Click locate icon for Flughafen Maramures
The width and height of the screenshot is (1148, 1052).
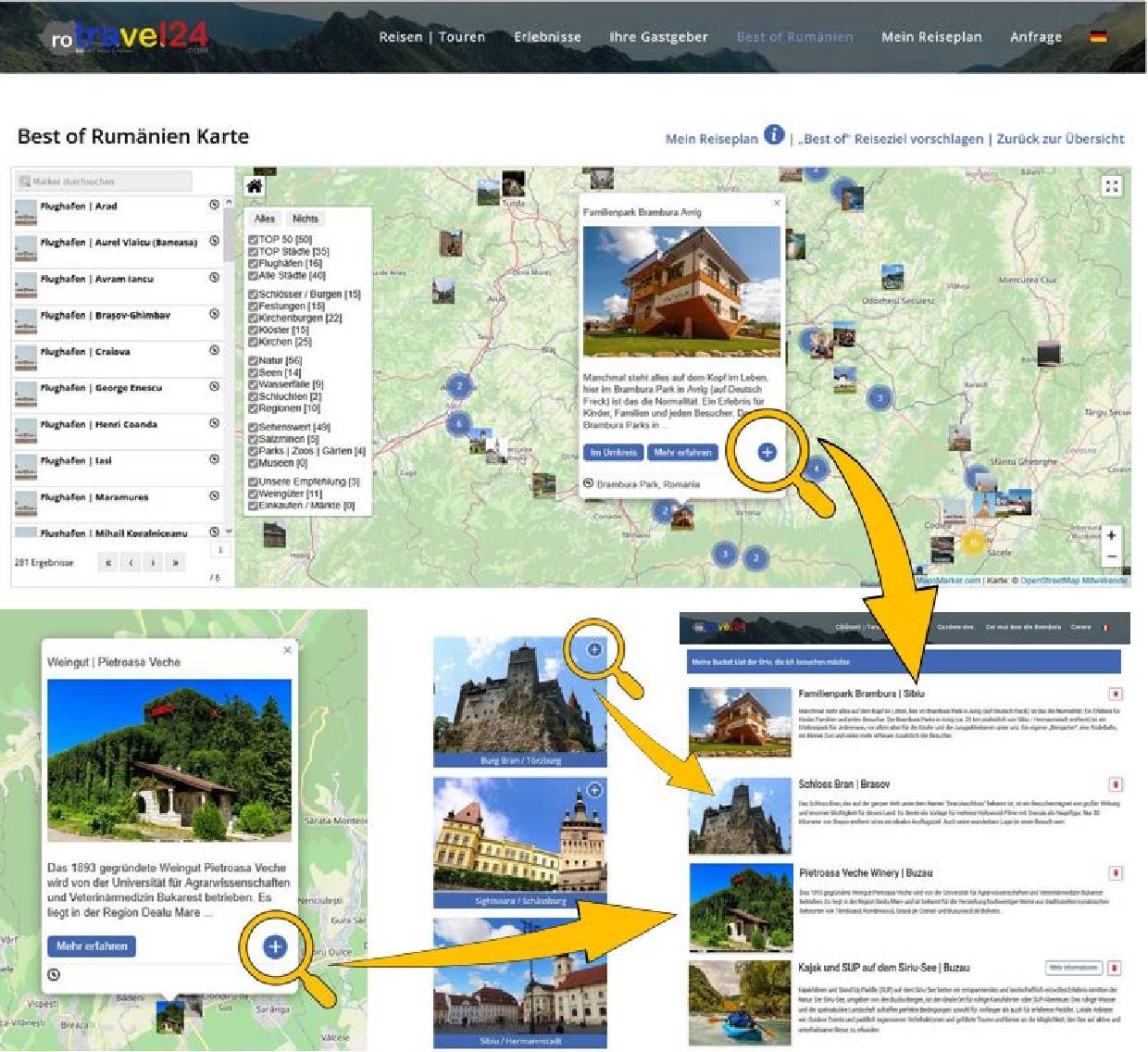(x=215, y=495)
